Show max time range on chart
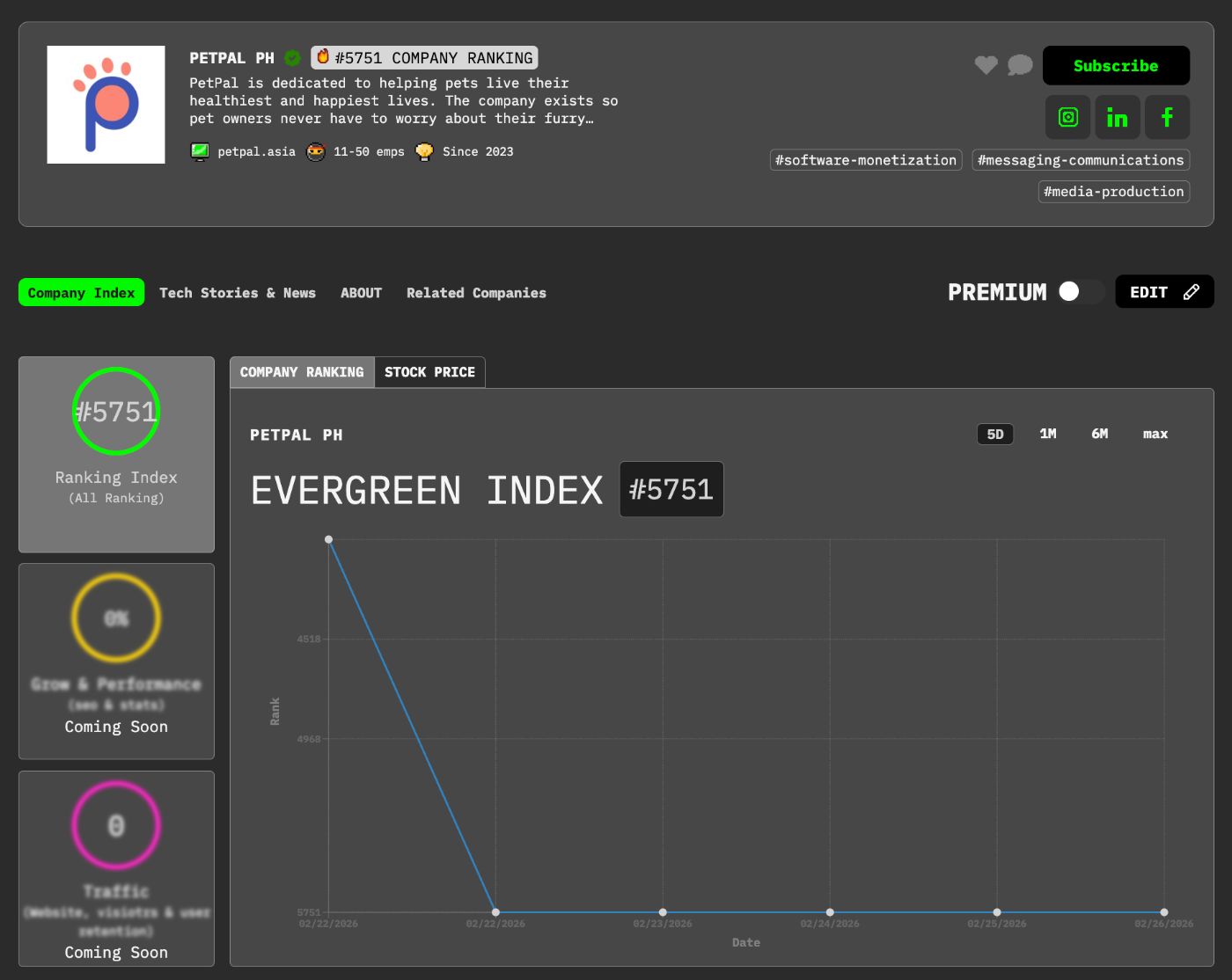 point(1155,434)
